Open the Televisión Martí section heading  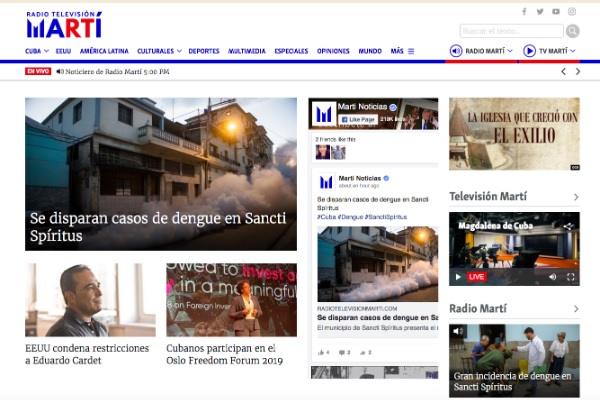click(488, 196)
